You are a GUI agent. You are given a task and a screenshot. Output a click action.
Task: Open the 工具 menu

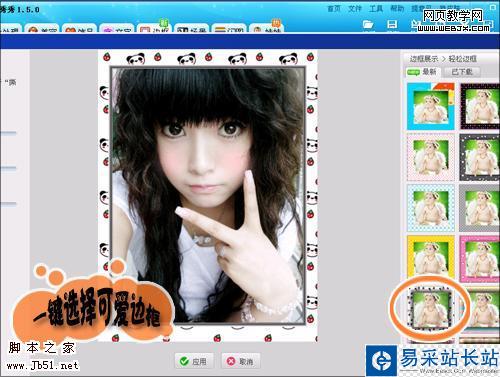[376, 8]
